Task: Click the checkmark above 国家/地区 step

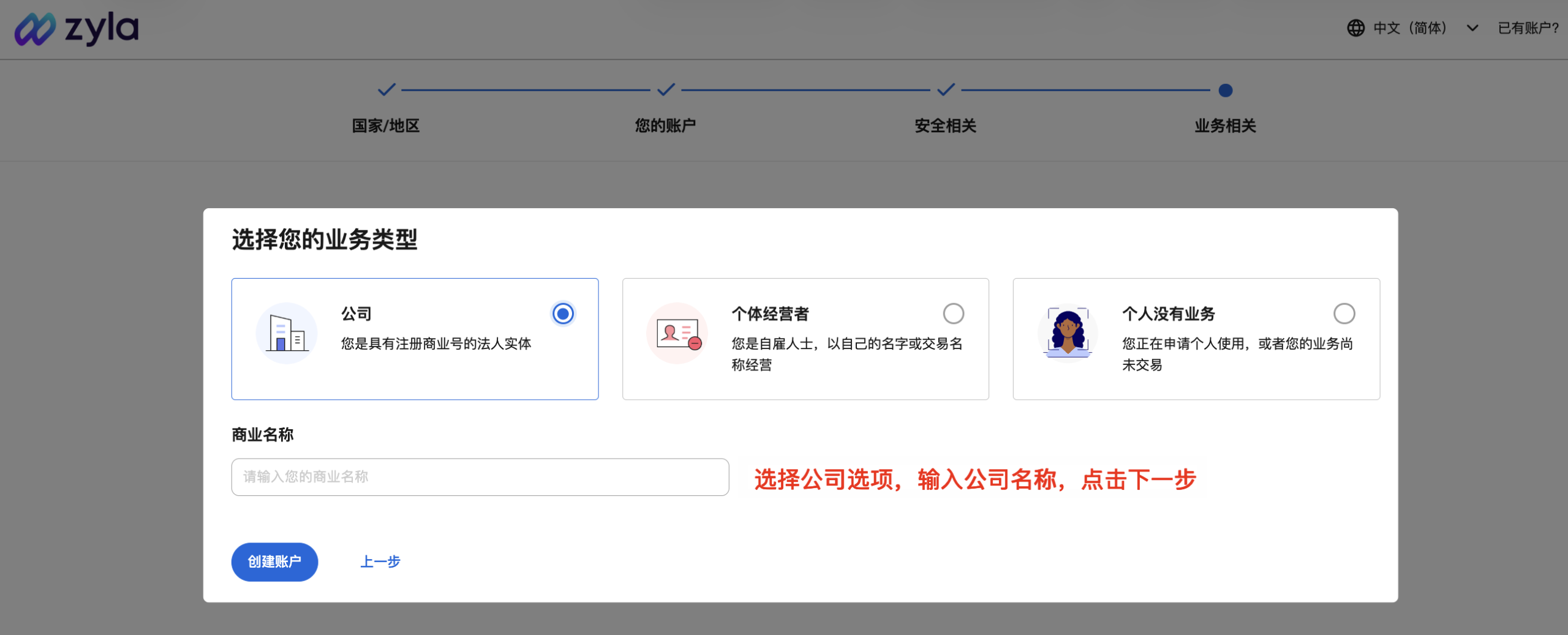Action: pos(385,90)
